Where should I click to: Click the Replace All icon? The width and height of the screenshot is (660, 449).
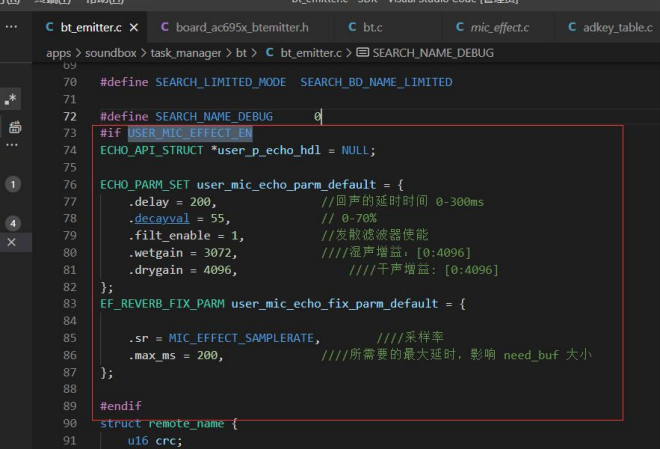pos(15,127)
